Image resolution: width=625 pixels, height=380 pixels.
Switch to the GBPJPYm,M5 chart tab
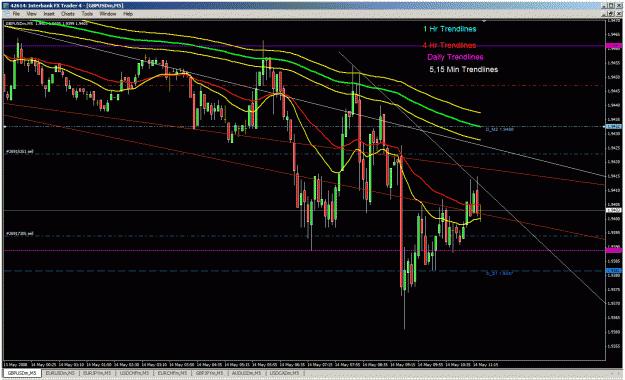[210, 373]
